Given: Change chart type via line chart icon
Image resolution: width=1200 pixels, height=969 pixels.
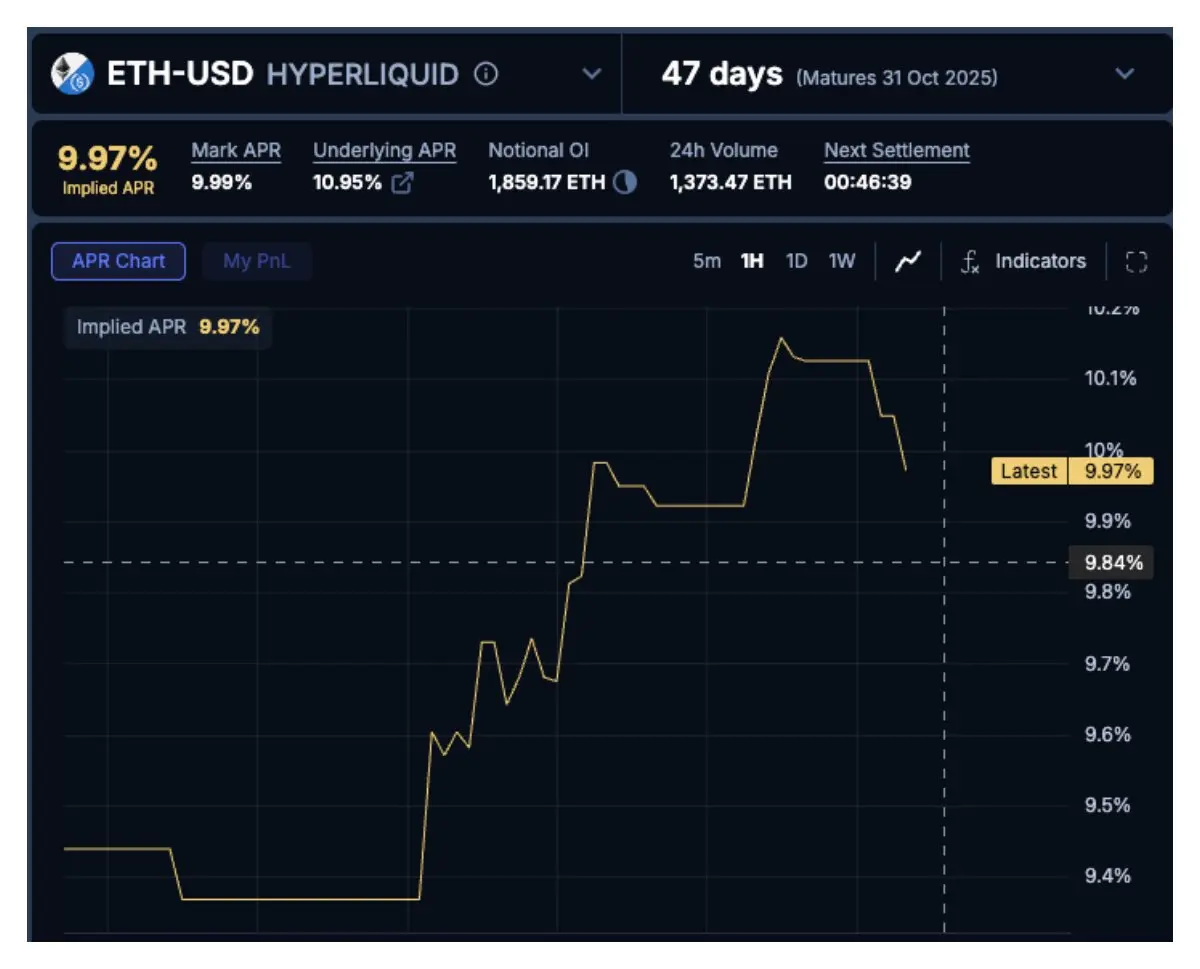Looking at the screenshot, I should click(x=907, y=261).
